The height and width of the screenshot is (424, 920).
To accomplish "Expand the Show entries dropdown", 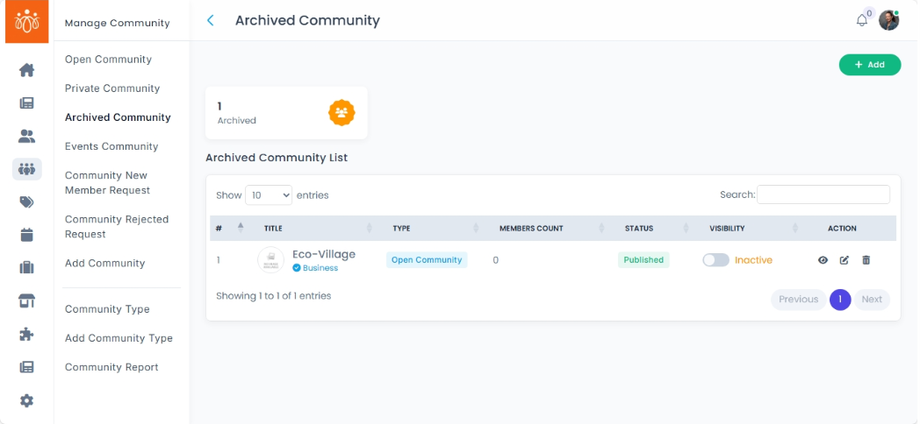I will [268, 195].
